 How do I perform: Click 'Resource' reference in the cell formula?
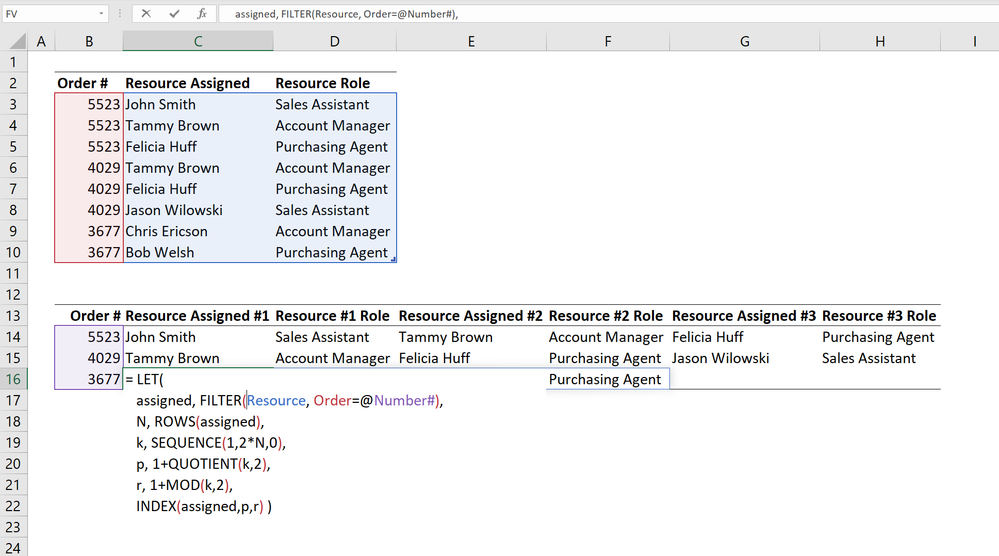[277, 401]
